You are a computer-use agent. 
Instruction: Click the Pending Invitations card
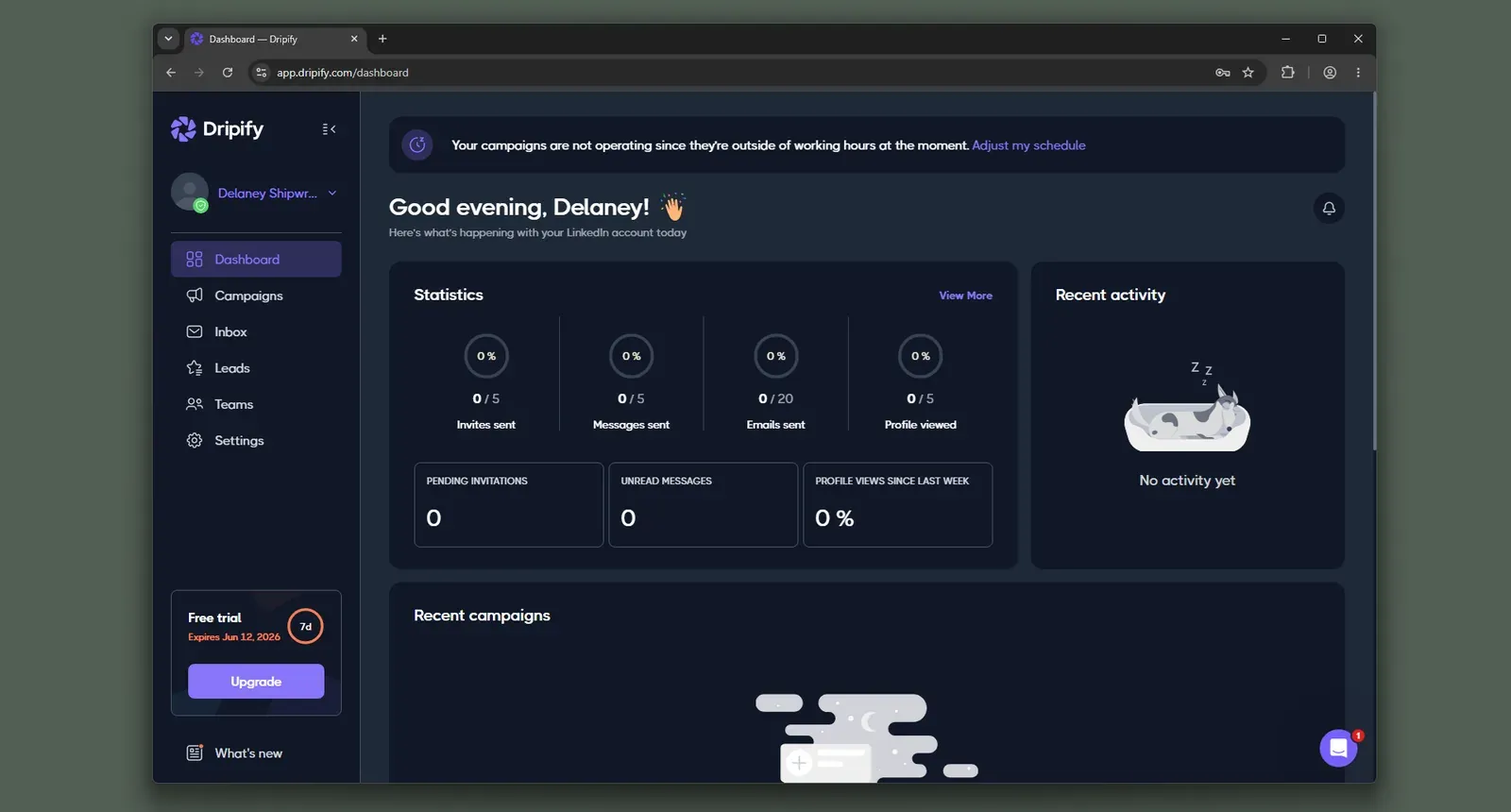pos(509,504)
